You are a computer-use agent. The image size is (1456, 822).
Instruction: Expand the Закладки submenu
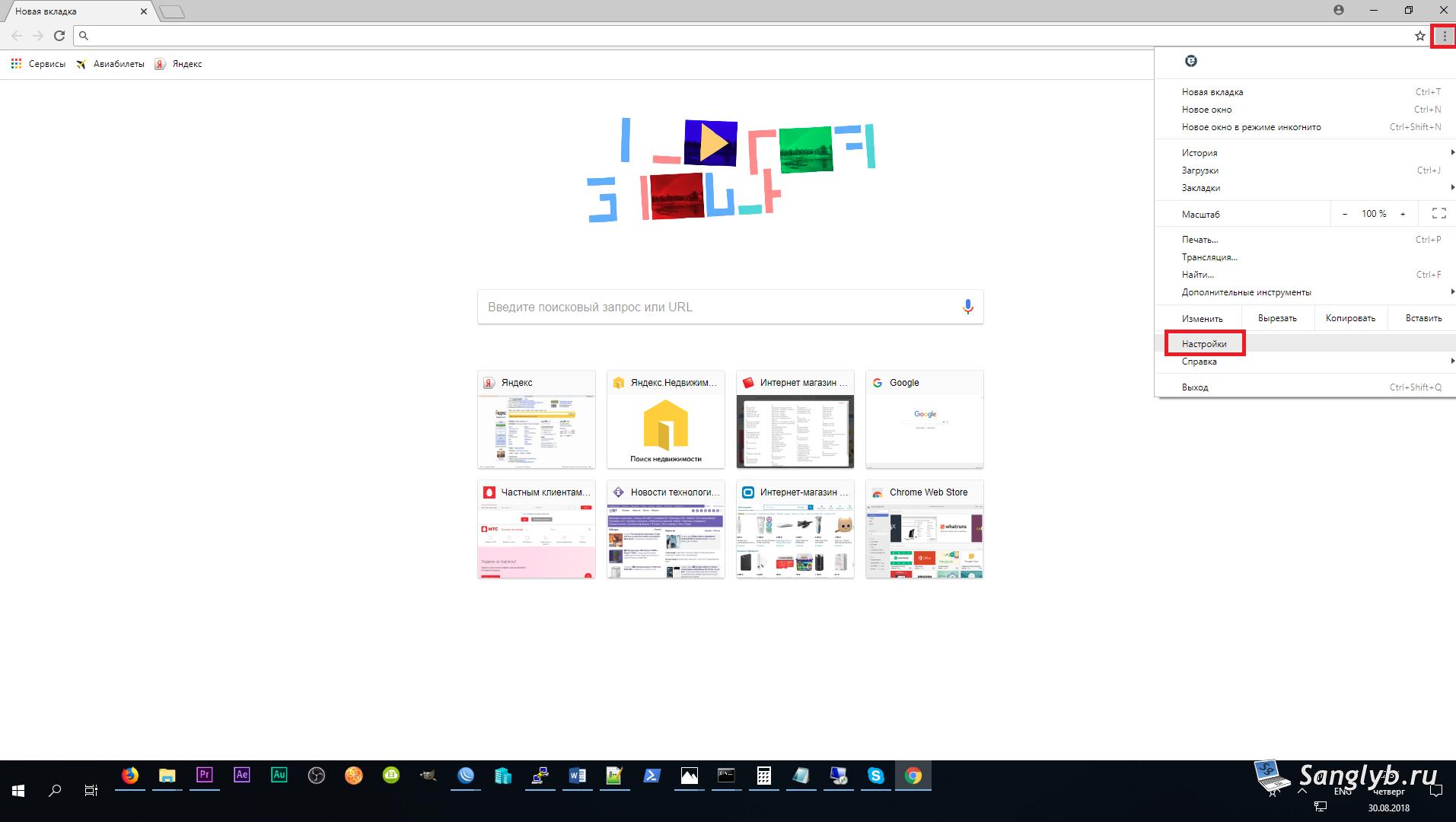click(1305, 188)
